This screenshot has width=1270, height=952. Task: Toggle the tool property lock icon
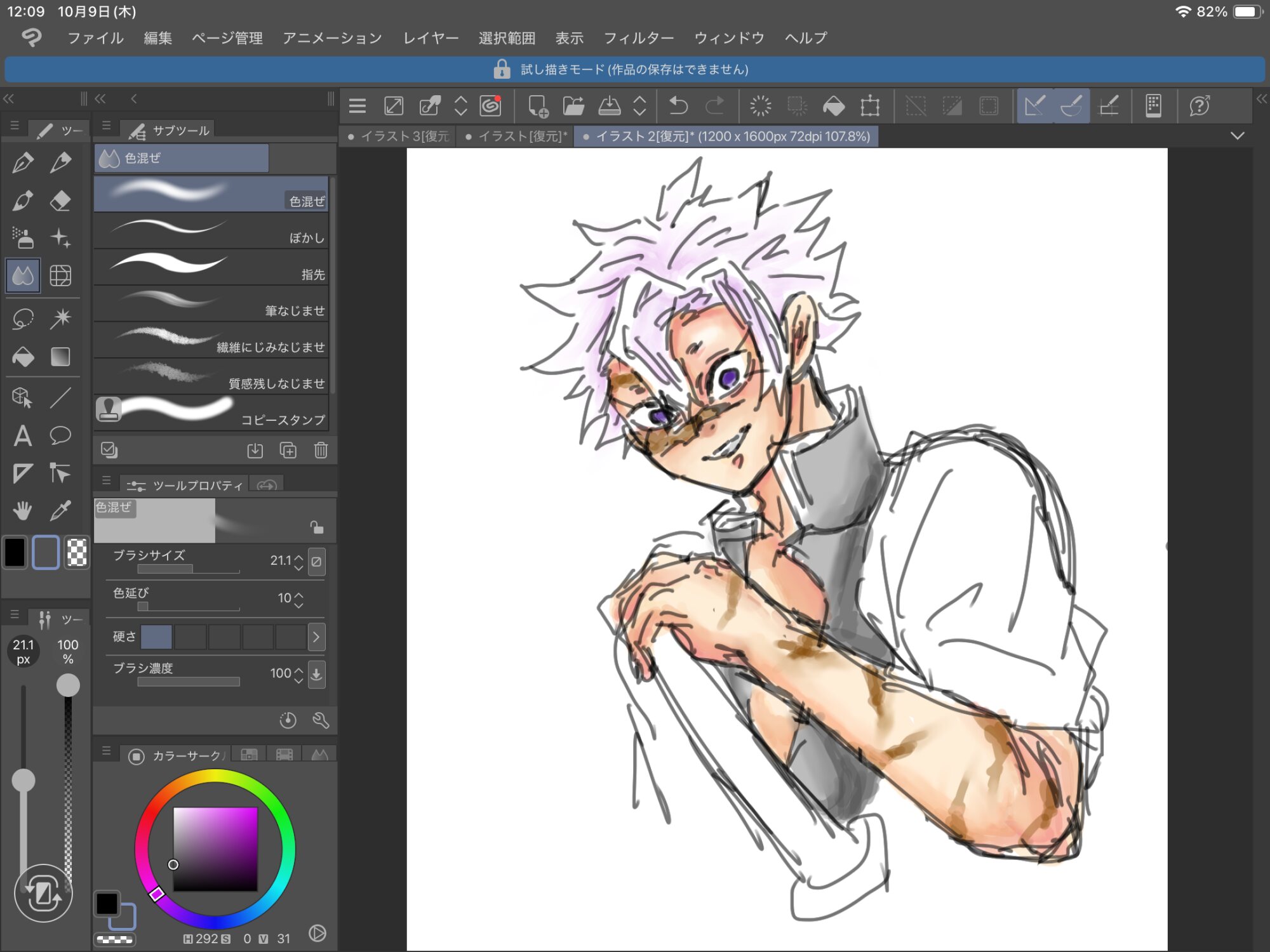coord(316,527)
